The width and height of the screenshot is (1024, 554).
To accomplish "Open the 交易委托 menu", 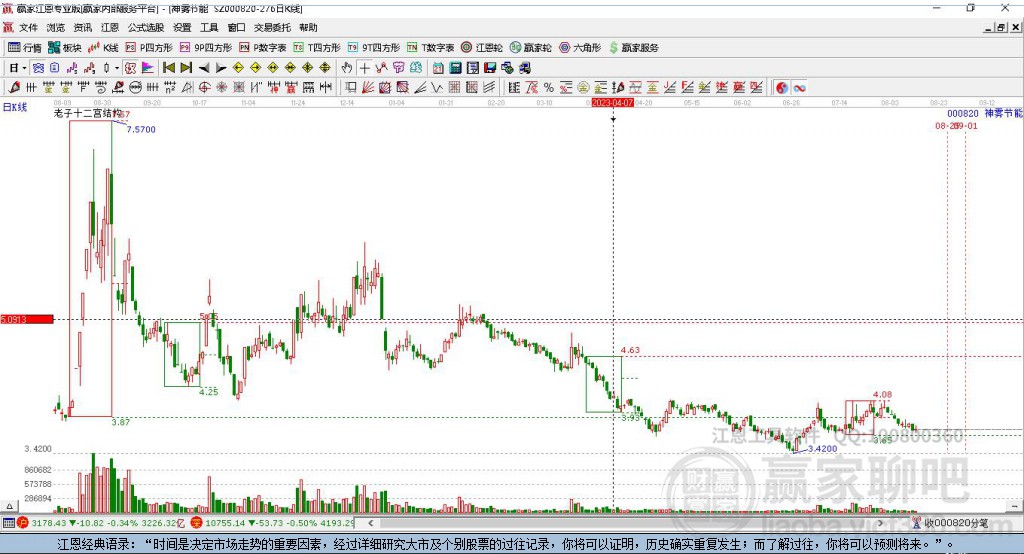I will 272,27.
